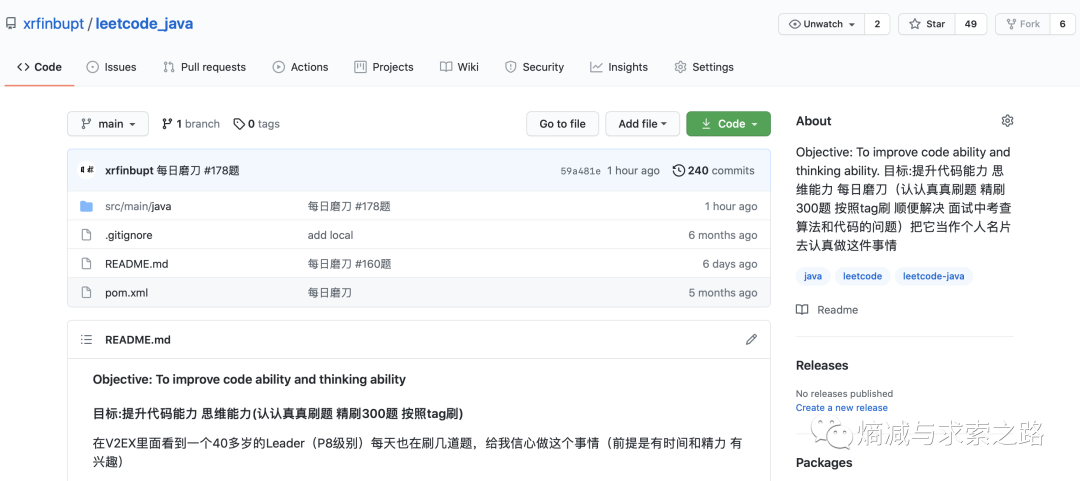
Task: Open the Settings tab
Action: point(703,67)
